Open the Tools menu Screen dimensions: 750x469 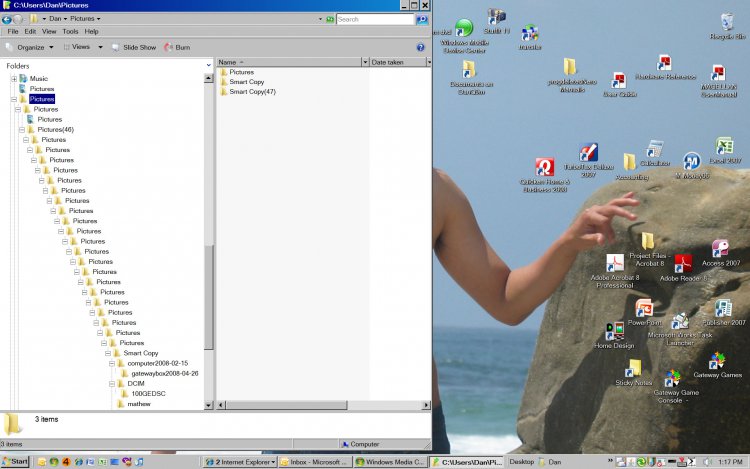[x=70, y=32]
